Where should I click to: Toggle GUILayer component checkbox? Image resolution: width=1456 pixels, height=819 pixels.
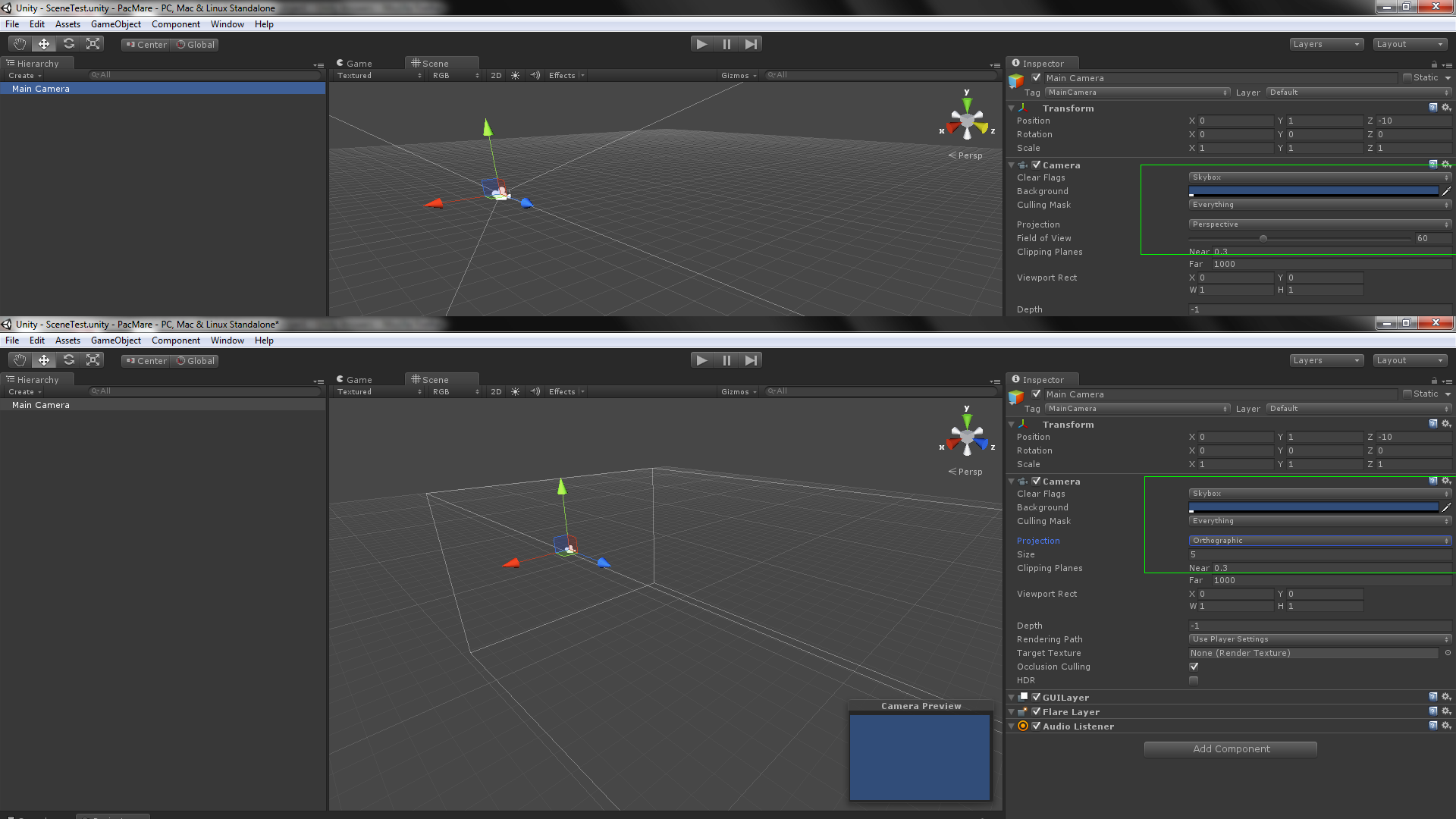(1037, 697)
